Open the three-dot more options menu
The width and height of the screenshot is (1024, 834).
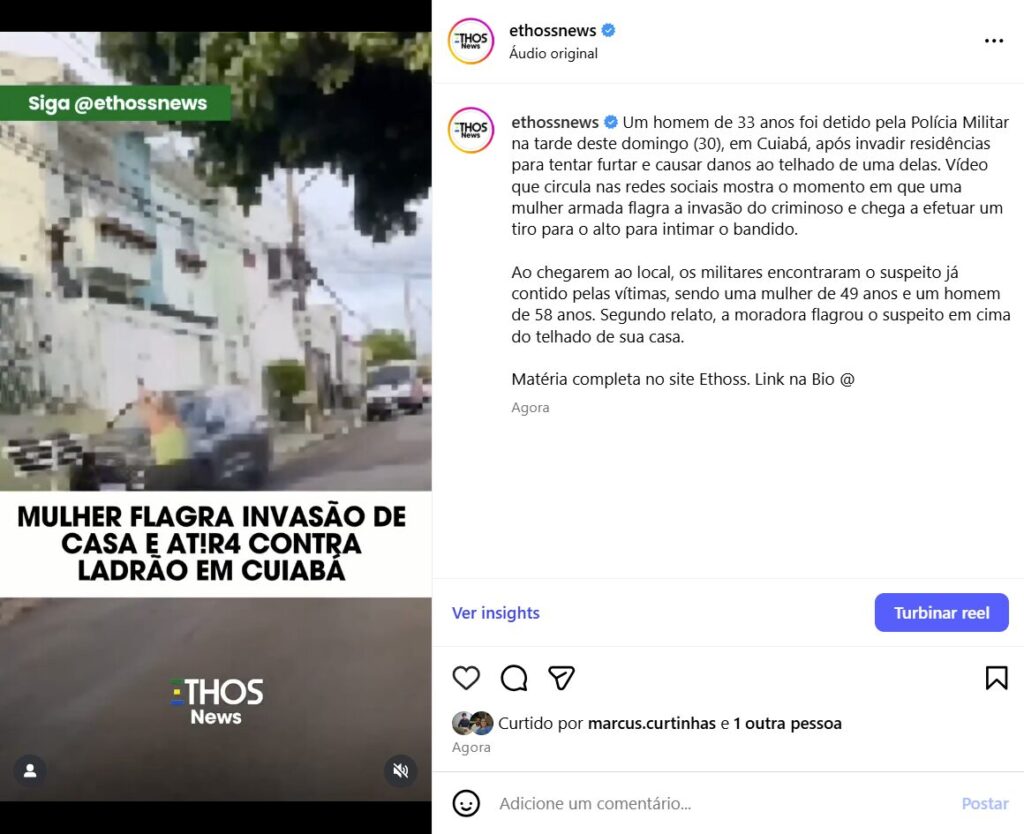(993, 40)
